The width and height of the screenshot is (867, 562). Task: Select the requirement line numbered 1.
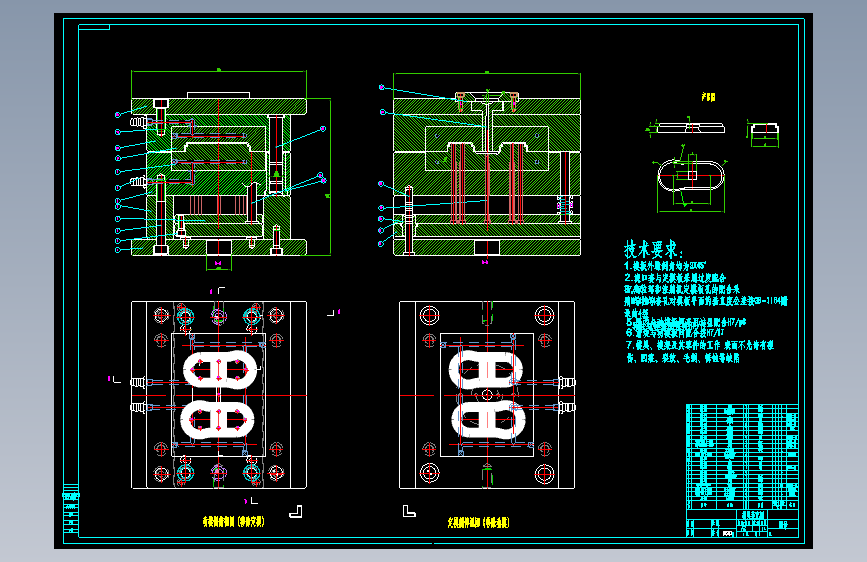[x=665, y=266]
